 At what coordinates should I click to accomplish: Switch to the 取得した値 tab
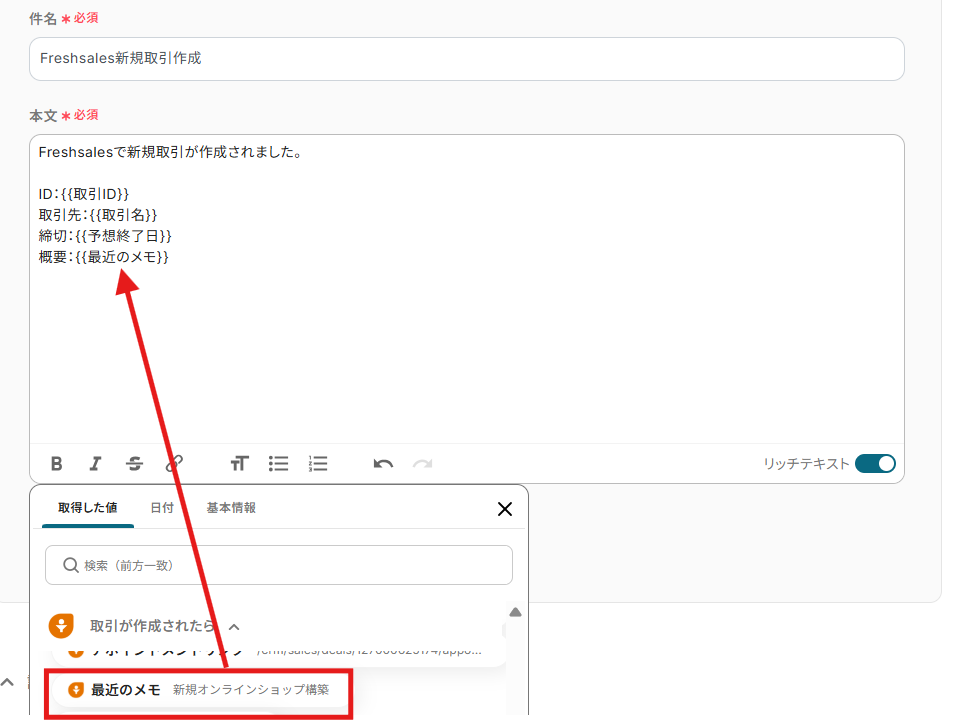pos(87,508)
